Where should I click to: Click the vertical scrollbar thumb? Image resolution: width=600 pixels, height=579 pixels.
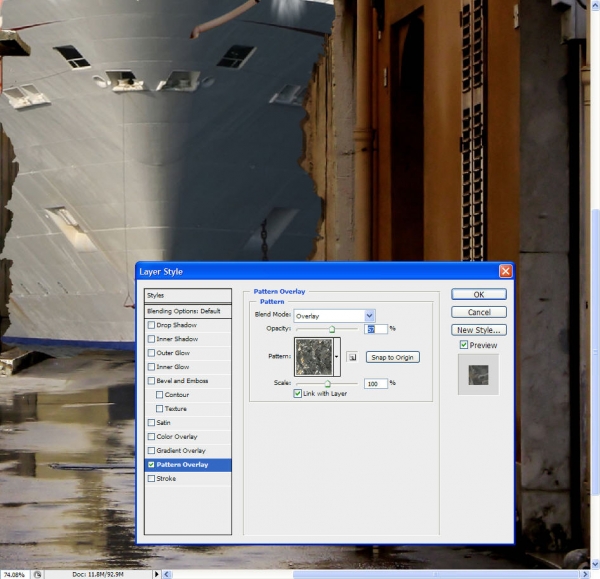(x=595, y=351)
